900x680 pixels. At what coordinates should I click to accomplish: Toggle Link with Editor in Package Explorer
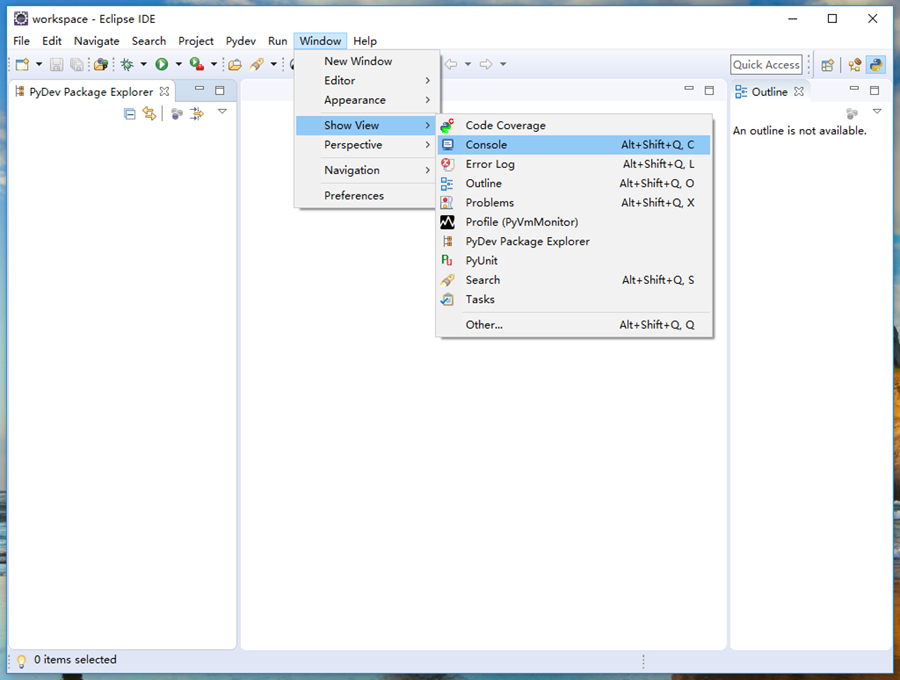[149, 114]
